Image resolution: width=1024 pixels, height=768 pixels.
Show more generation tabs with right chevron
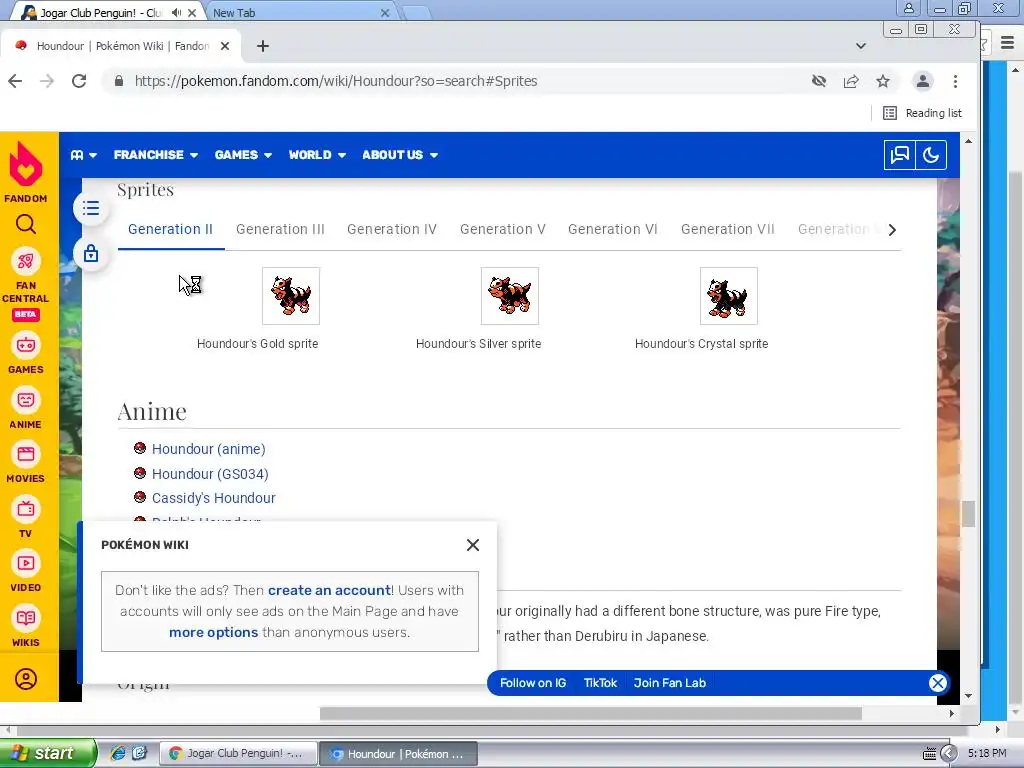point(892,230)
